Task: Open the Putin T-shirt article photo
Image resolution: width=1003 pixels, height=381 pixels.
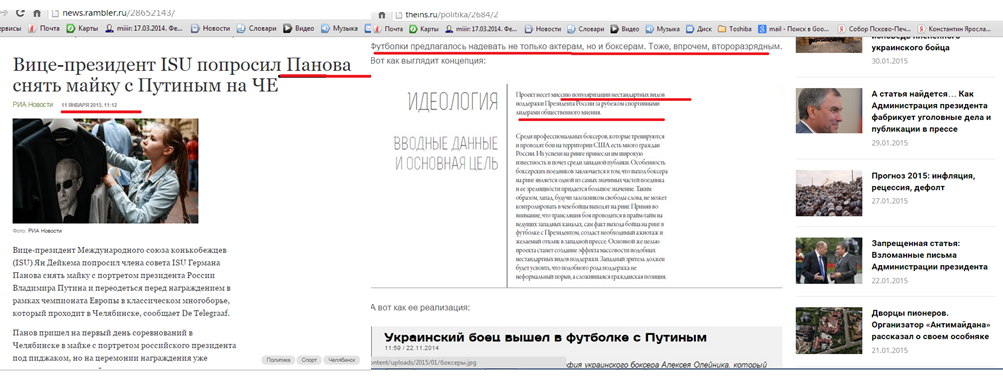Action: (106, 170)
